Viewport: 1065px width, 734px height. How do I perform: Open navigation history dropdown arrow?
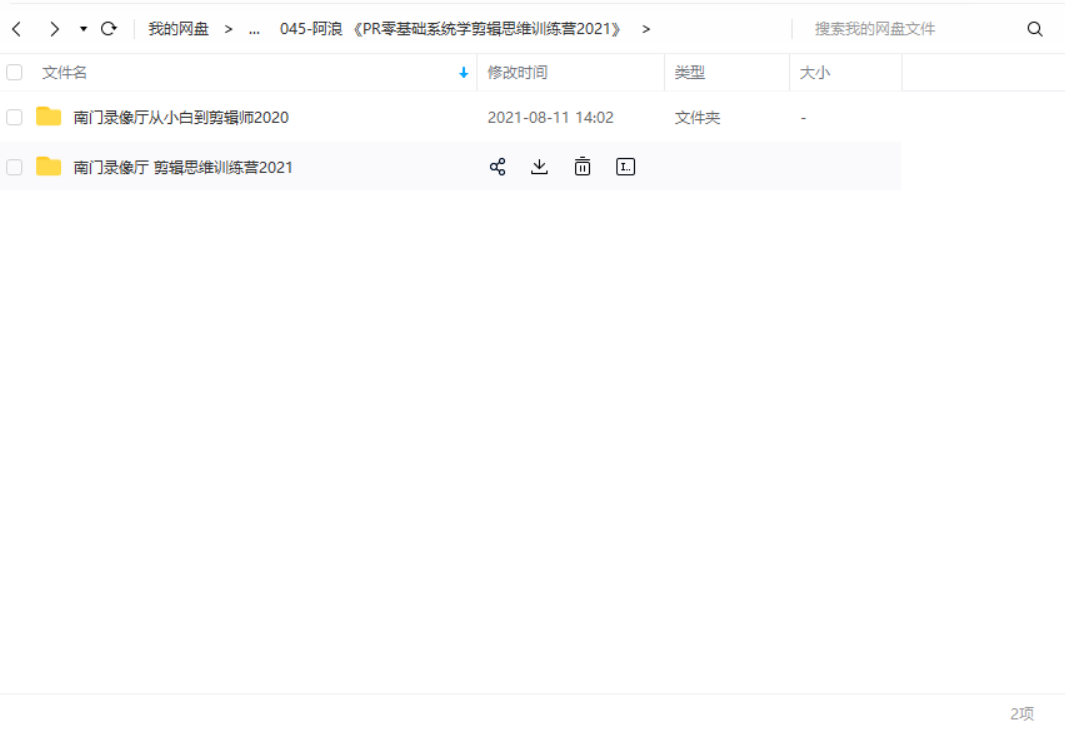tap(84, 29)
